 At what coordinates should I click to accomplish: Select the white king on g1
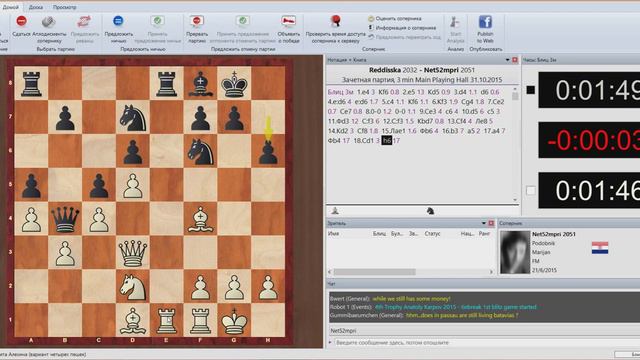pyautogui.click(x=234, y=320)
